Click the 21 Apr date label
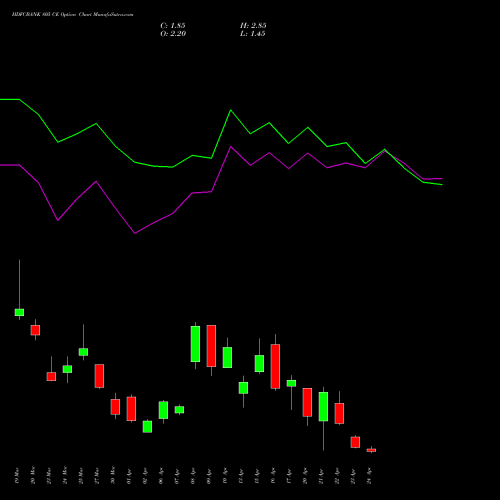The image size is (500, 500). point(321,476)
